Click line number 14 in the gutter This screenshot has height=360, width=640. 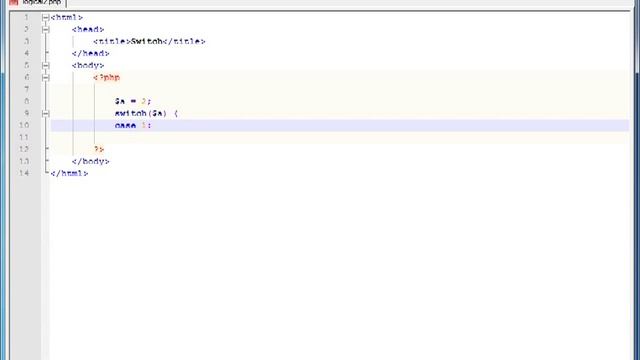point(24,173)
